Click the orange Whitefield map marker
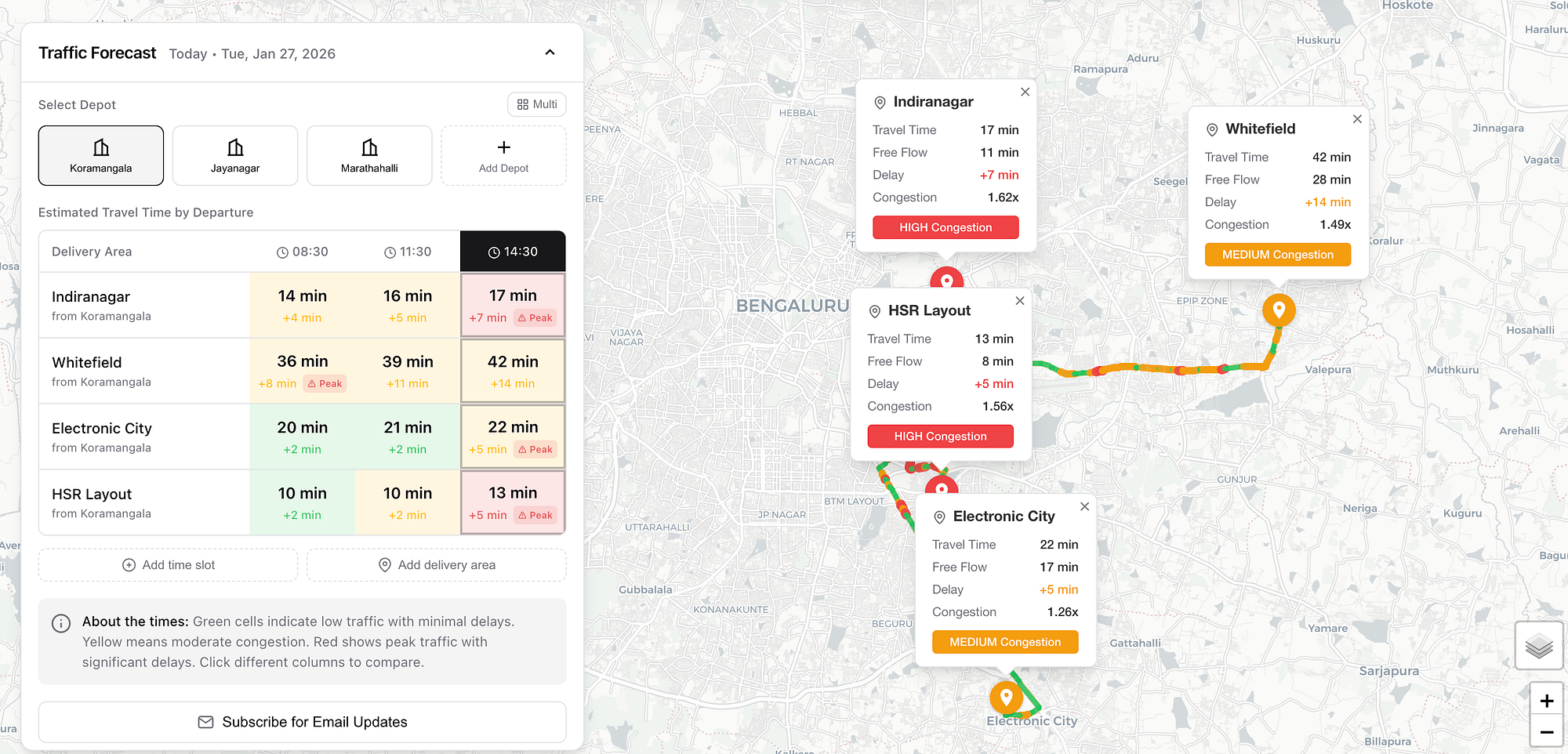The height and width of the screenshot is (754, 1568). pyautogui.click(x=1279, y=310)
